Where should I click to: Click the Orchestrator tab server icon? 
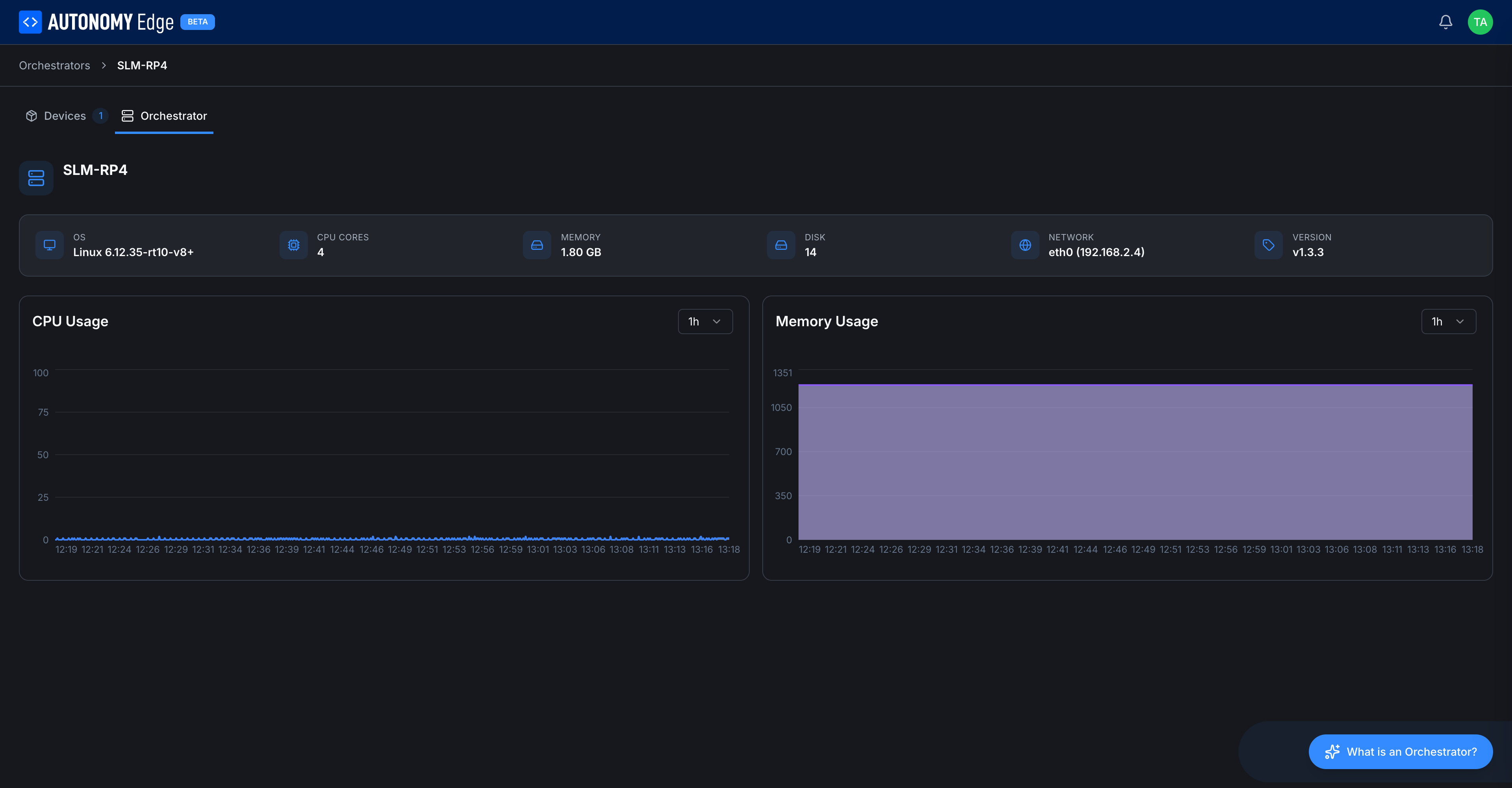coord(127,116)
